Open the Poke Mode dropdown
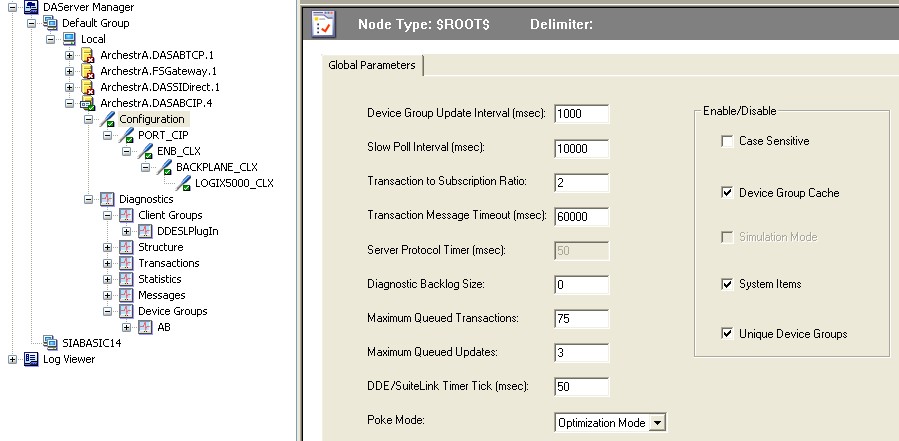 [x=656, y=423]
